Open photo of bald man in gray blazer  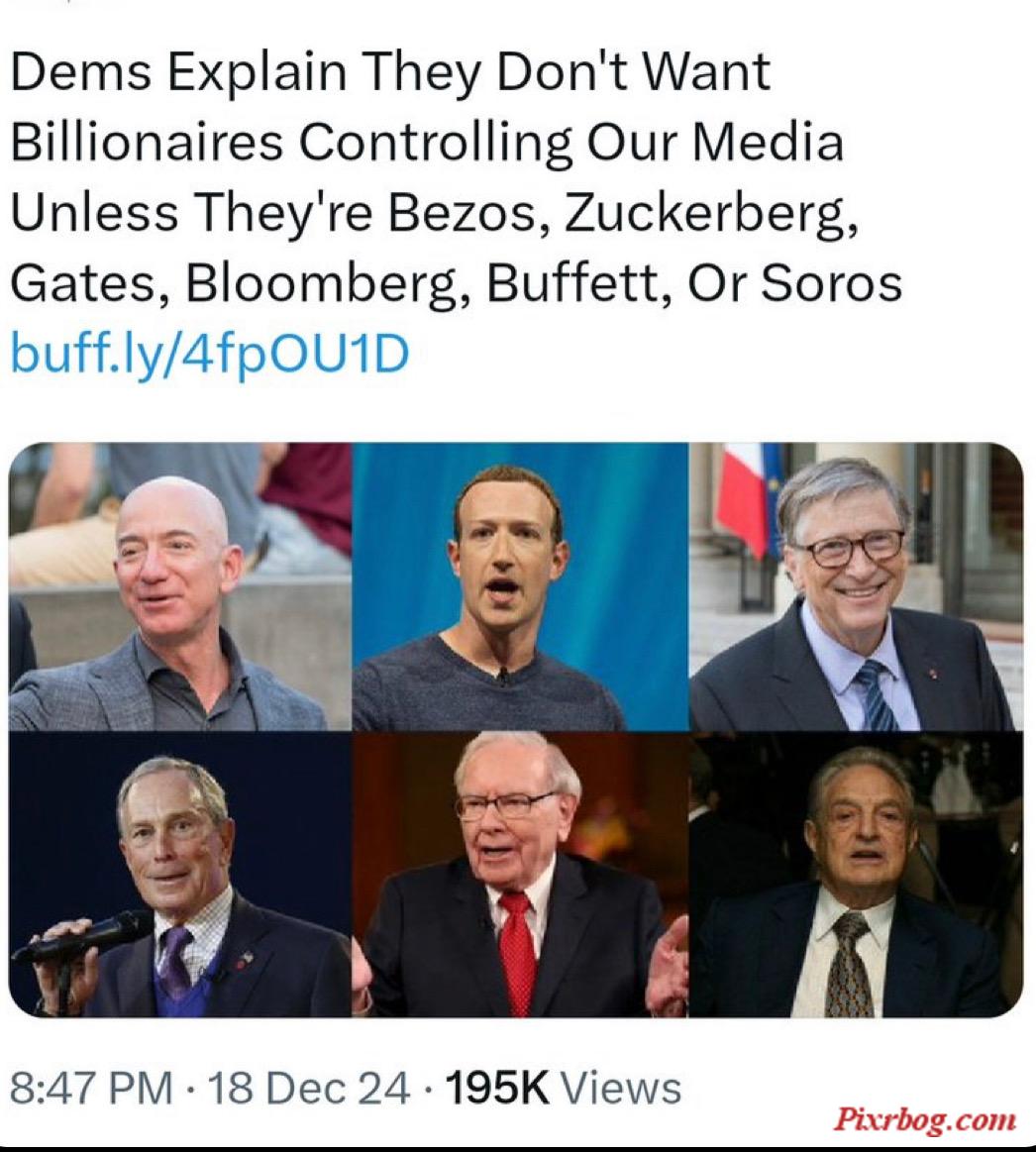click(180, 586)
